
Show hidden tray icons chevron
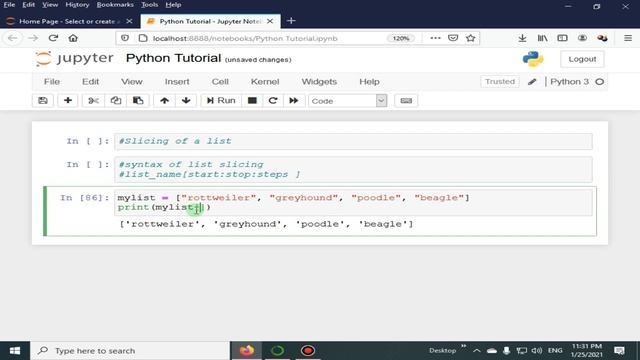476,351
